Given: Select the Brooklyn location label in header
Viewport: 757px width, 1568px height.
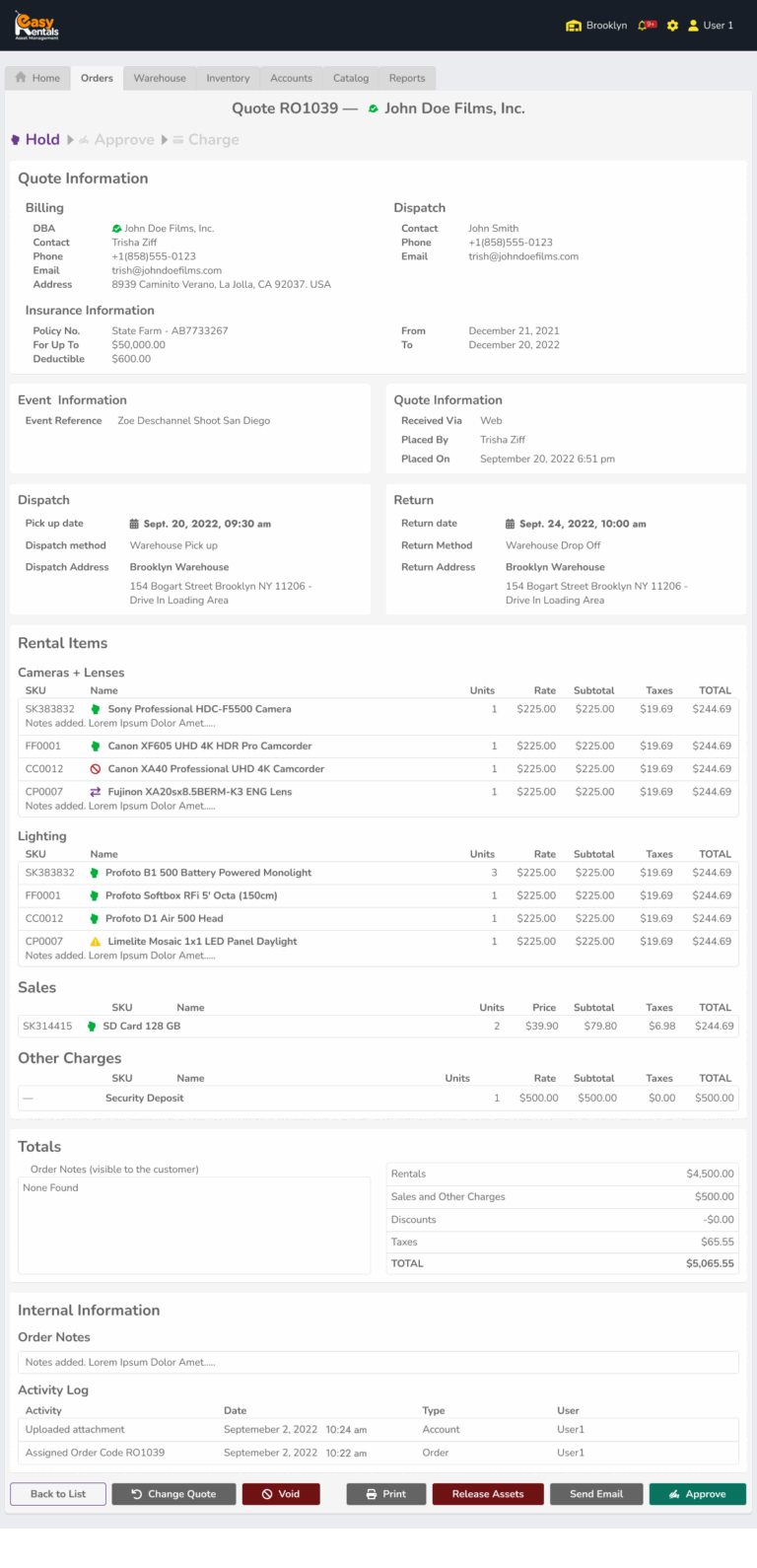Looking at the screenshot, I should pyautogui.click(x=606, y=26).
